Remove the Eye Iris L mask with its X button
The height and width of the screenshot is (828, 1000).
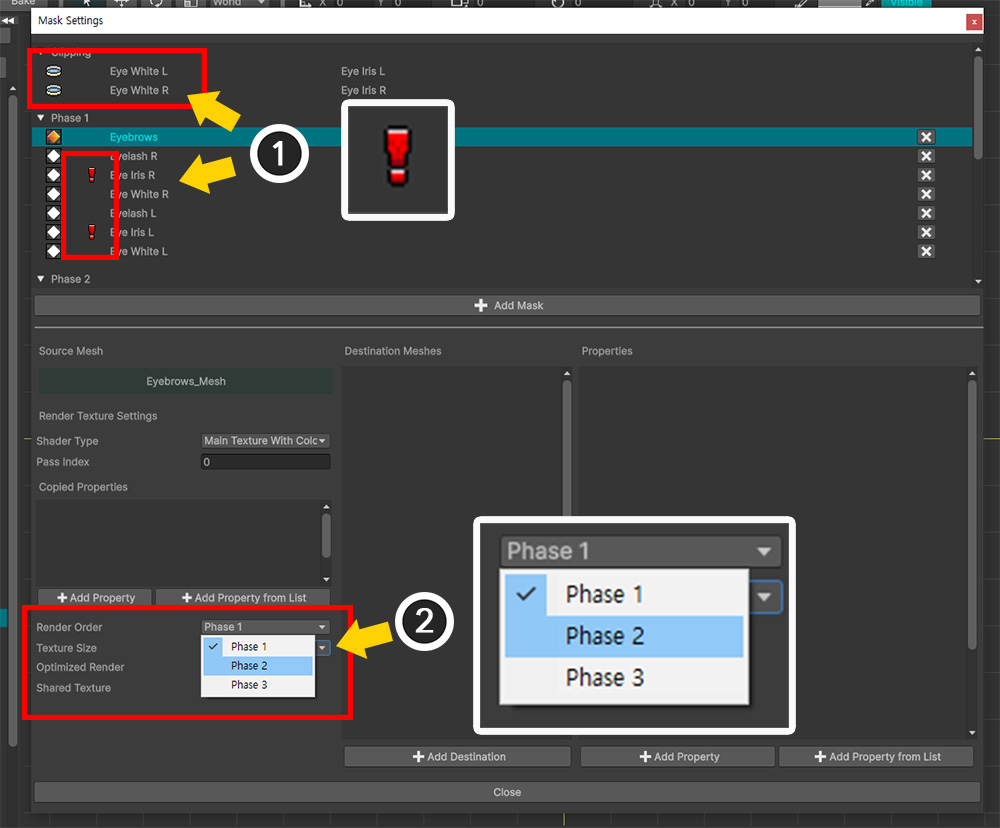926,232
